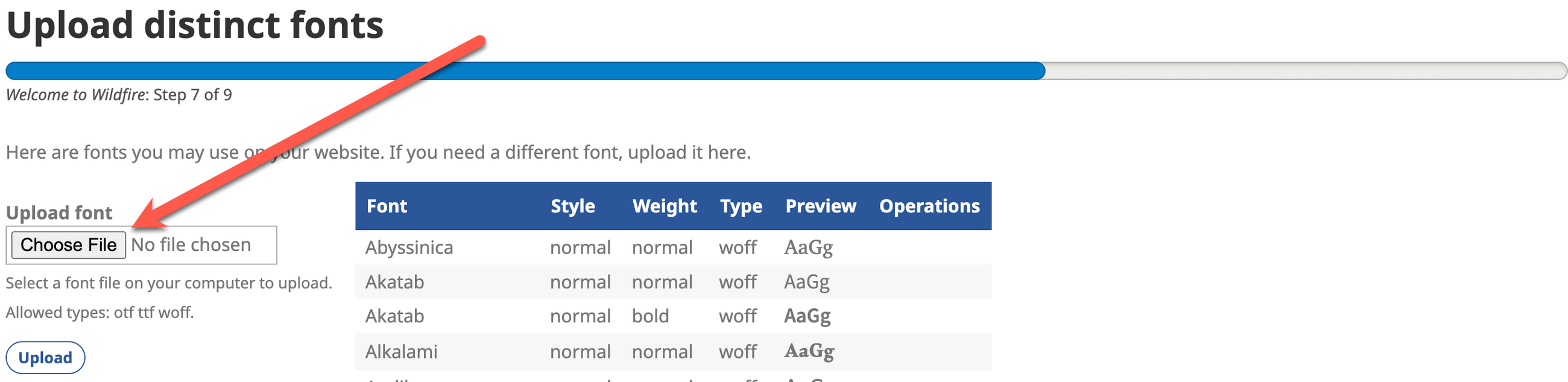Screen dimensions: 1568x382
Task: Click the Abyssinica AaGg preview sample
Action: click(808, 247)
